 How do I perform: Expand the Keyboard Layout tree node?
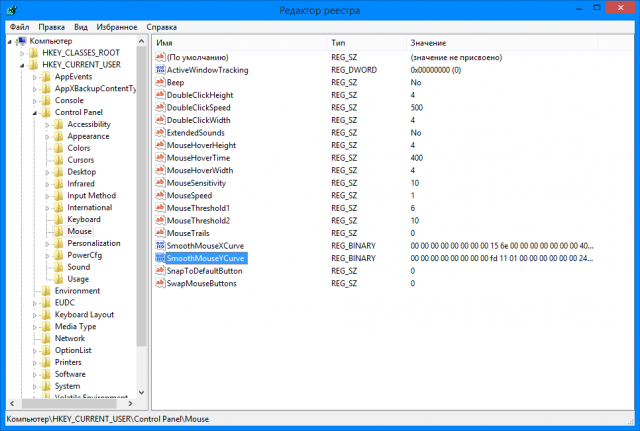tap(35, 315)
